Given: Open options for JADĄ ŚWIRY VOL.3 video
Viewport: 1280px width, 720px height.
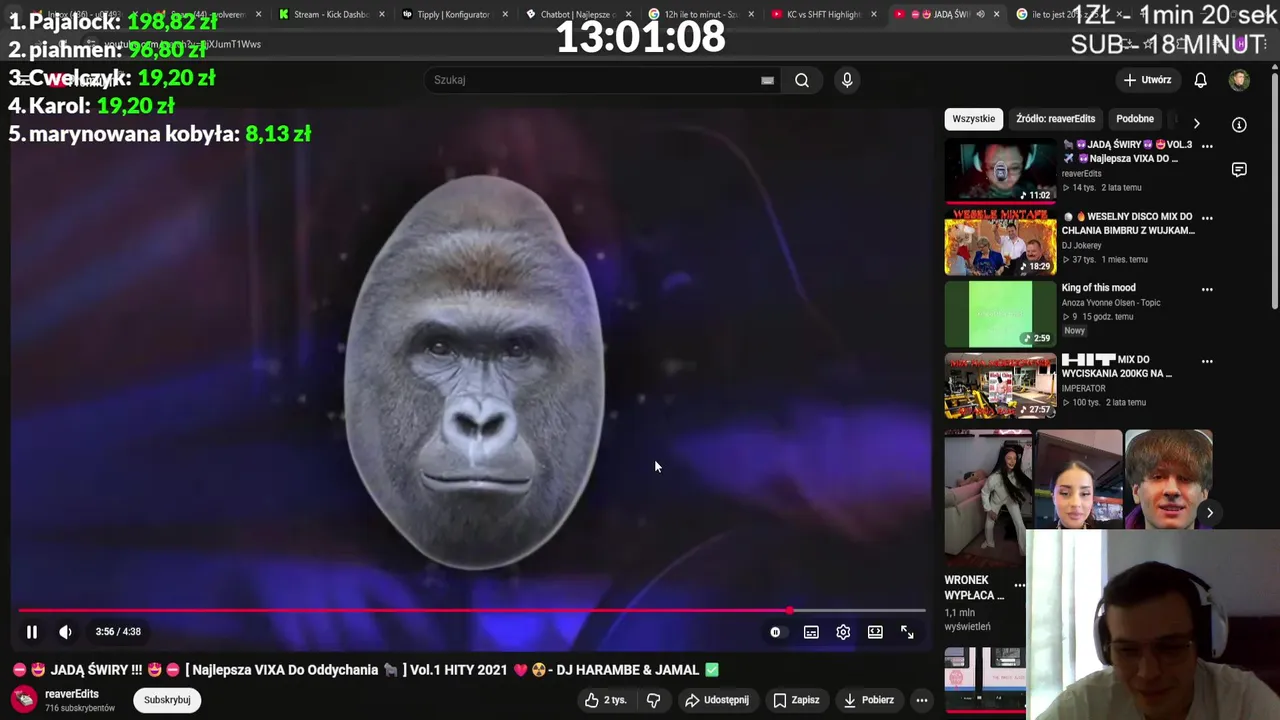Looking at the screenshot, I should [x=1207, y=146].
